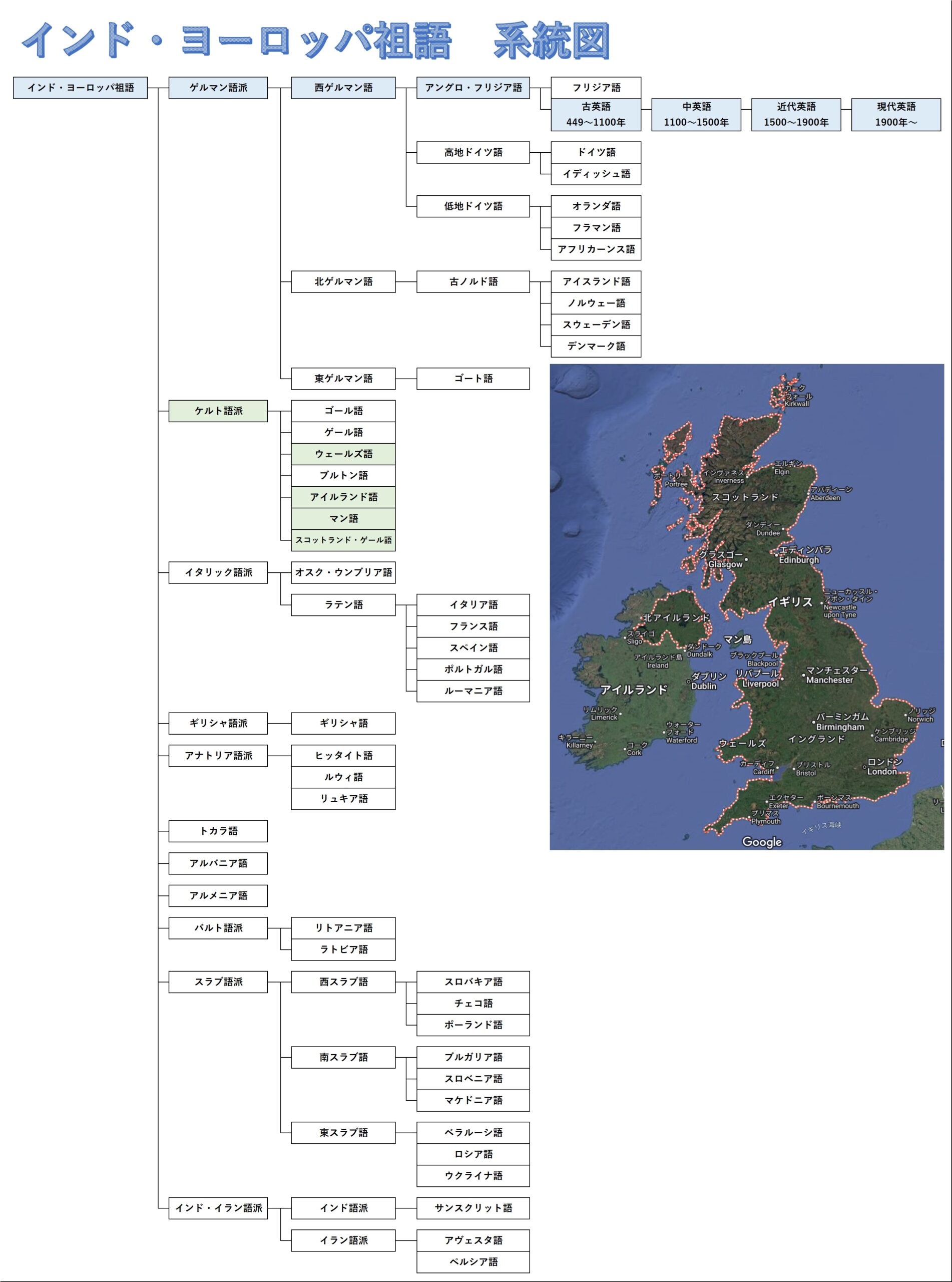952x1282 pixels.
Task: Select the ゲルマン語派 box
Action: click(218, 88)
